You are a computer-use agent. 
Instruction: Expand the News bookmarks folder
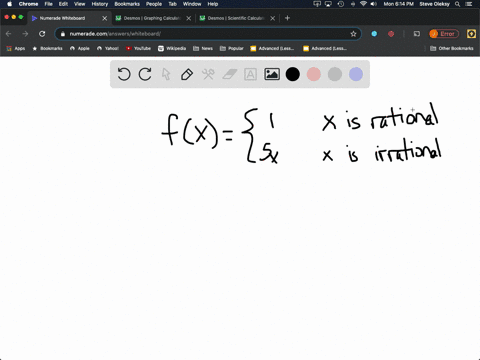pyautogui.click(x=203, y=48)
